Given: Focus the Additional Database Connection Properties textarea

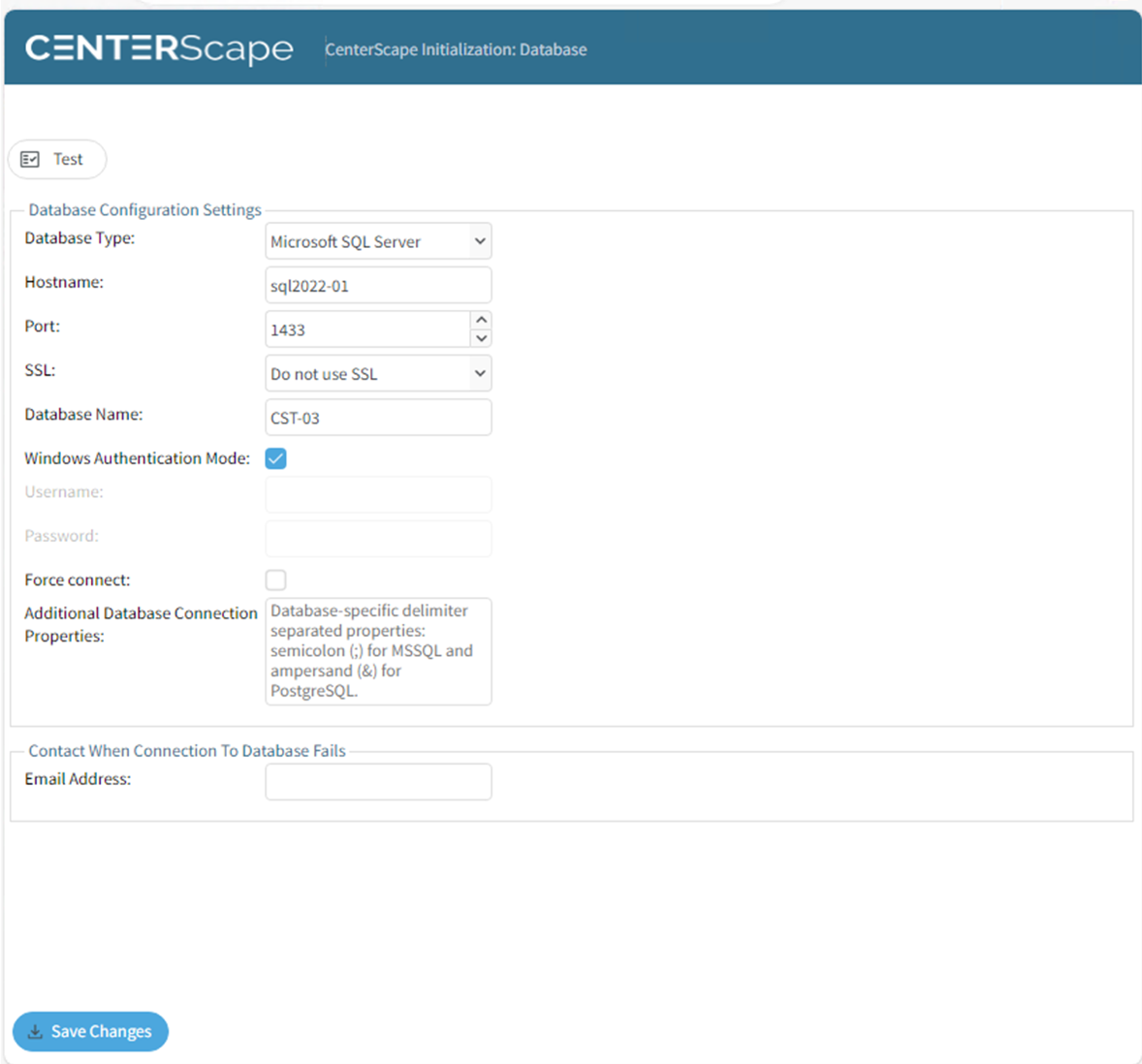Looking at the screenshot, I should (378, 650).
